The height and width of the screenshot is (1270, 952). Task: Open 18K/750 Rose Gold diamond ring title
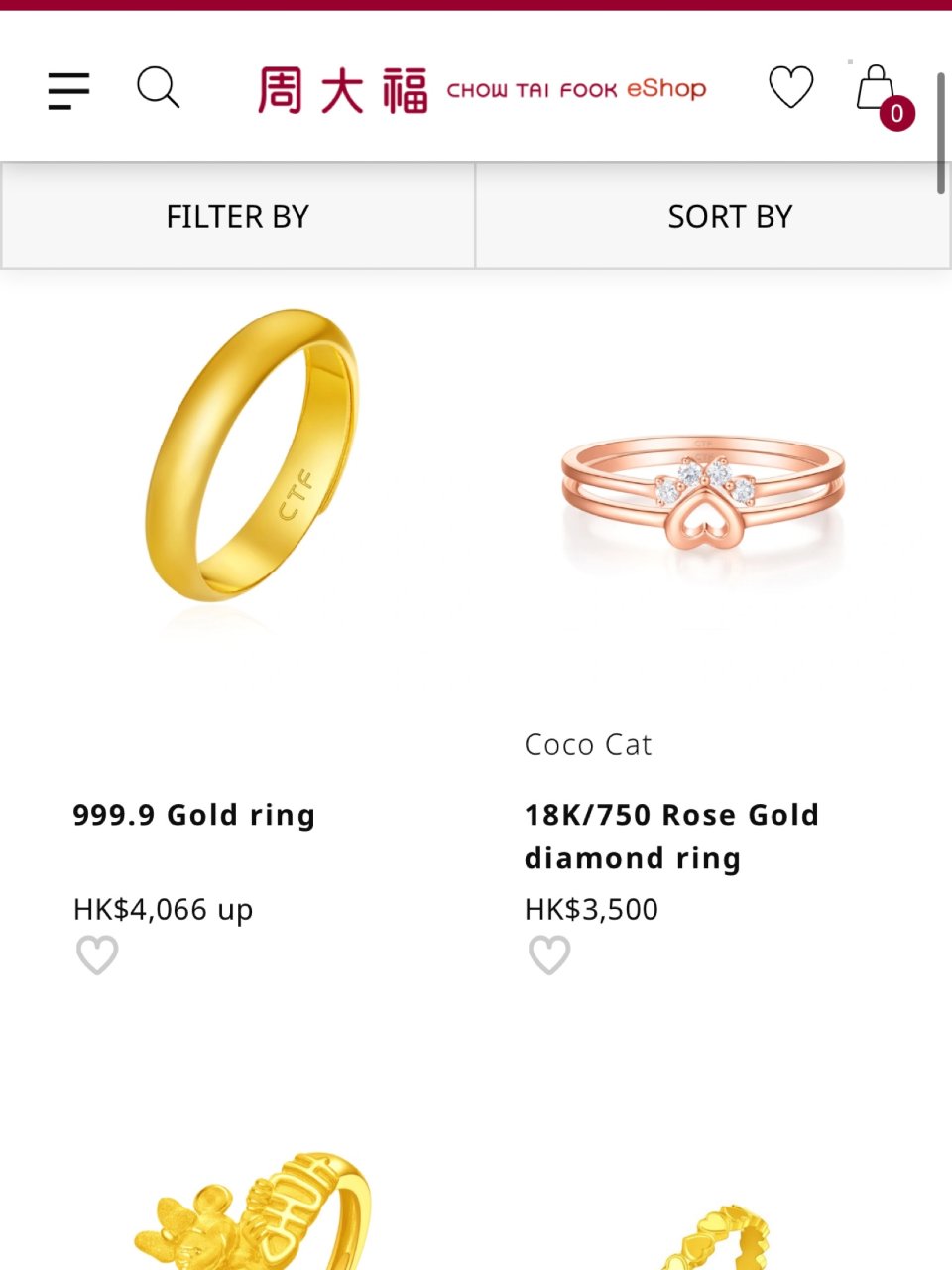click(x=671, y=835)
